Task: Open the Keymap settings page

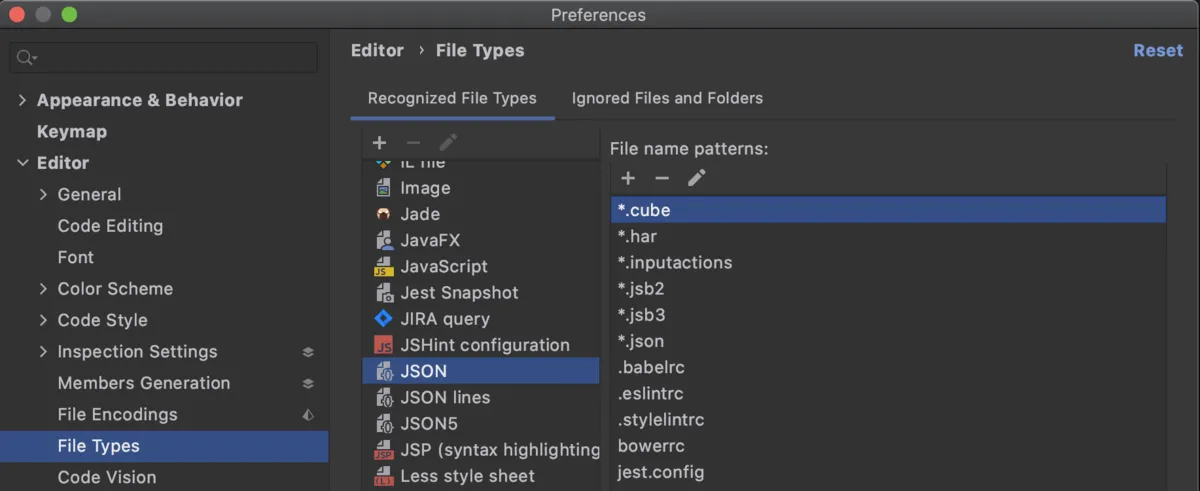Action: tap(71, 132)
